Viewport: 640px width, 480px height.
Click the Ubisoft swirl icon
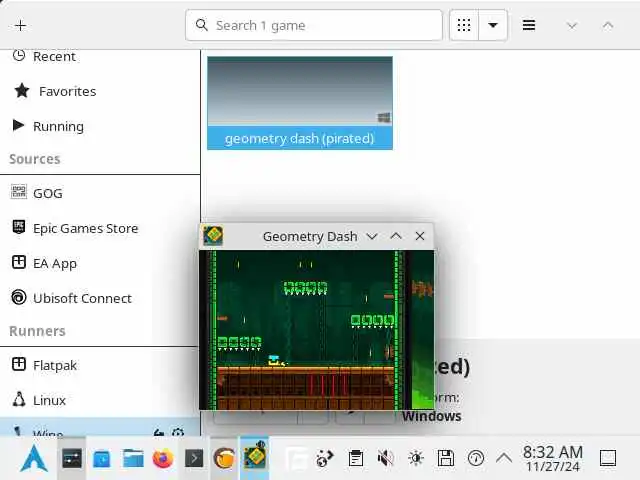coord(19,297)
